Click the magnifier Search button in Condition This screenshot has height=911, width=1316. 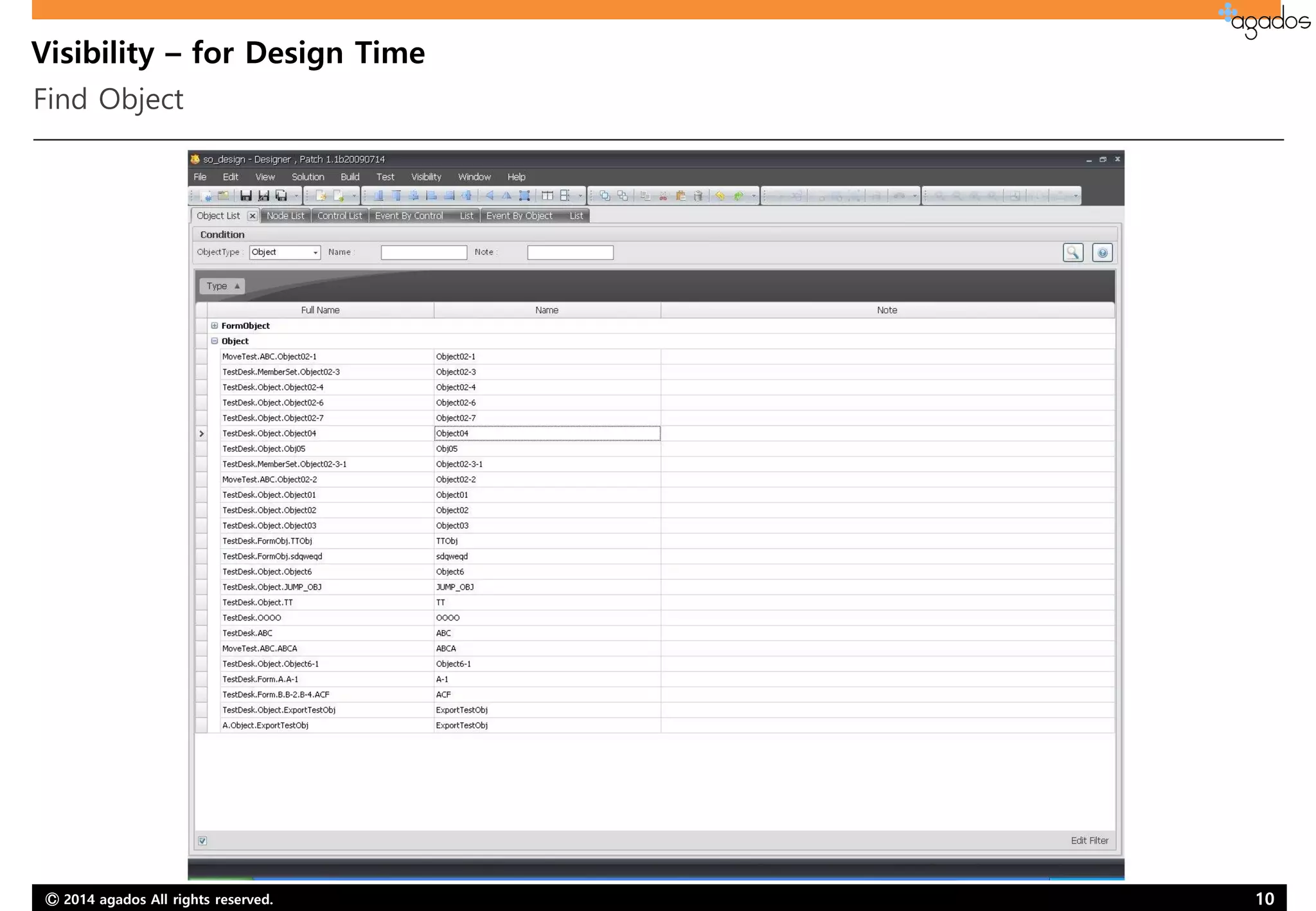pos(1072,252)
